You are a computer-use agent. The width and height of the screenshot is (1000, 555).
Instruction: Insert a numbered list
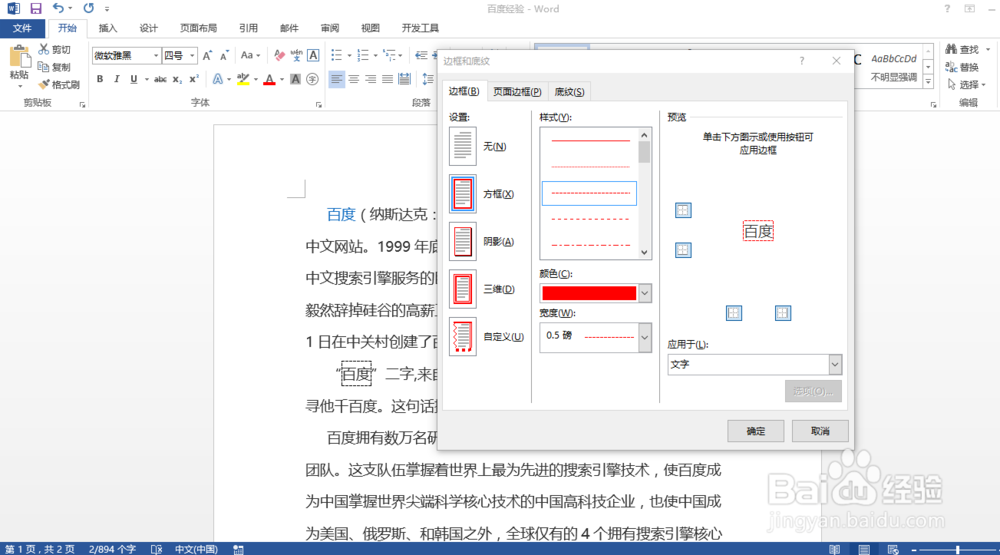click(x=363, y=56)
